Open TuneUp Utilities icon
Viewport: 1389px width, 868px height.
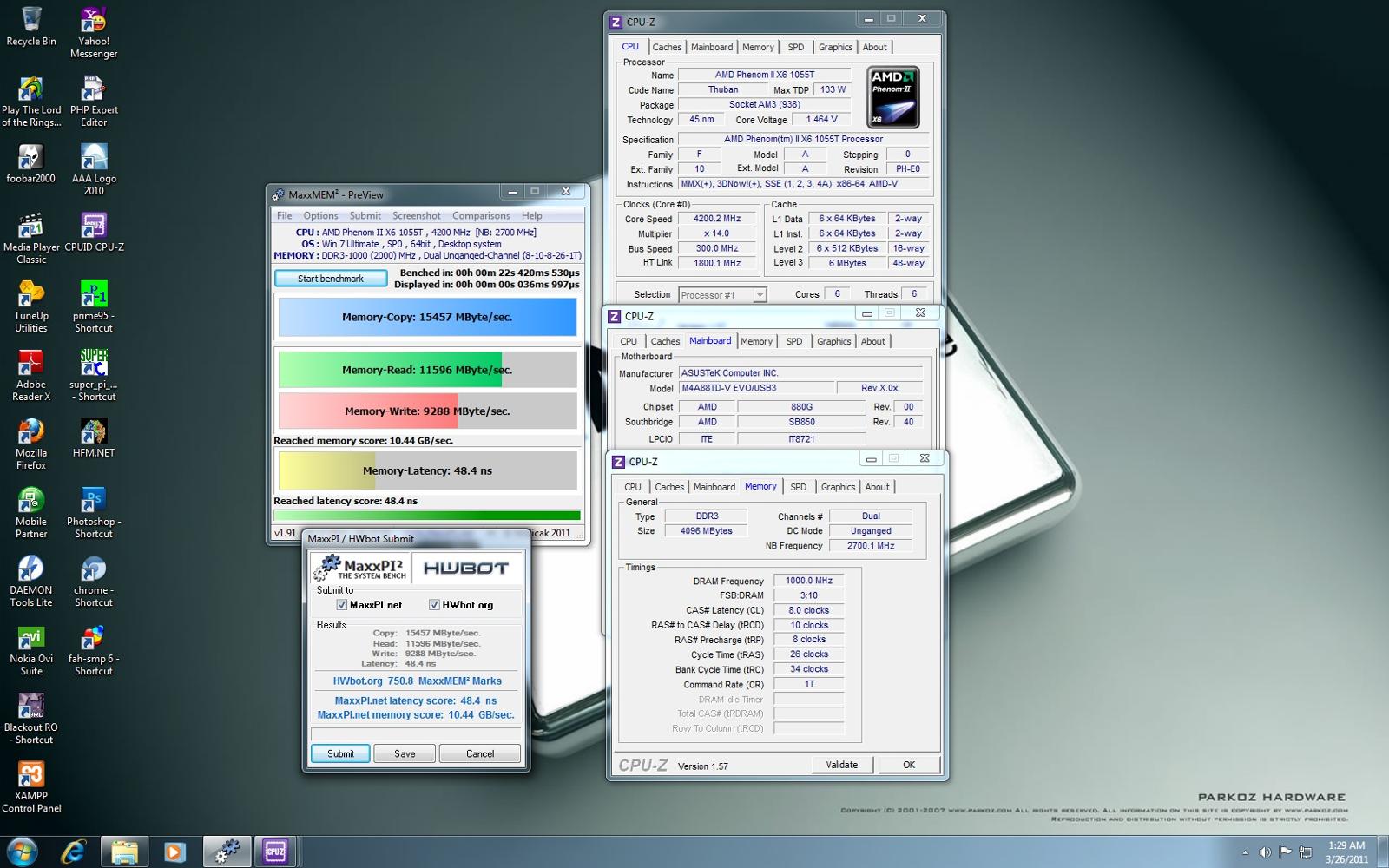31,307
